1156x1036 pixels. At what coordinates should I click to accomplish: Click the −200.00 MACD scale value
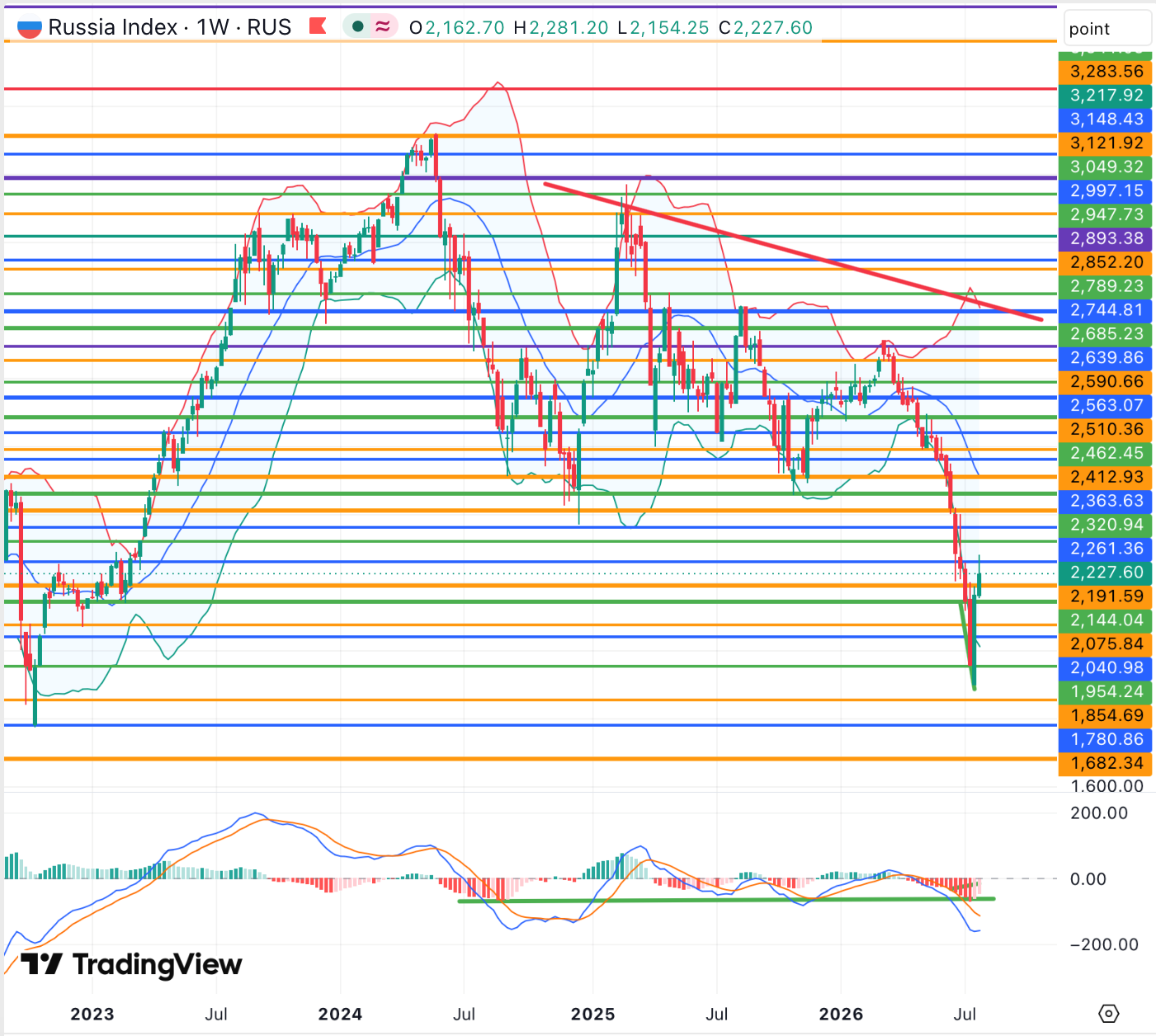pyautogui.click(x=1104, y=945)
